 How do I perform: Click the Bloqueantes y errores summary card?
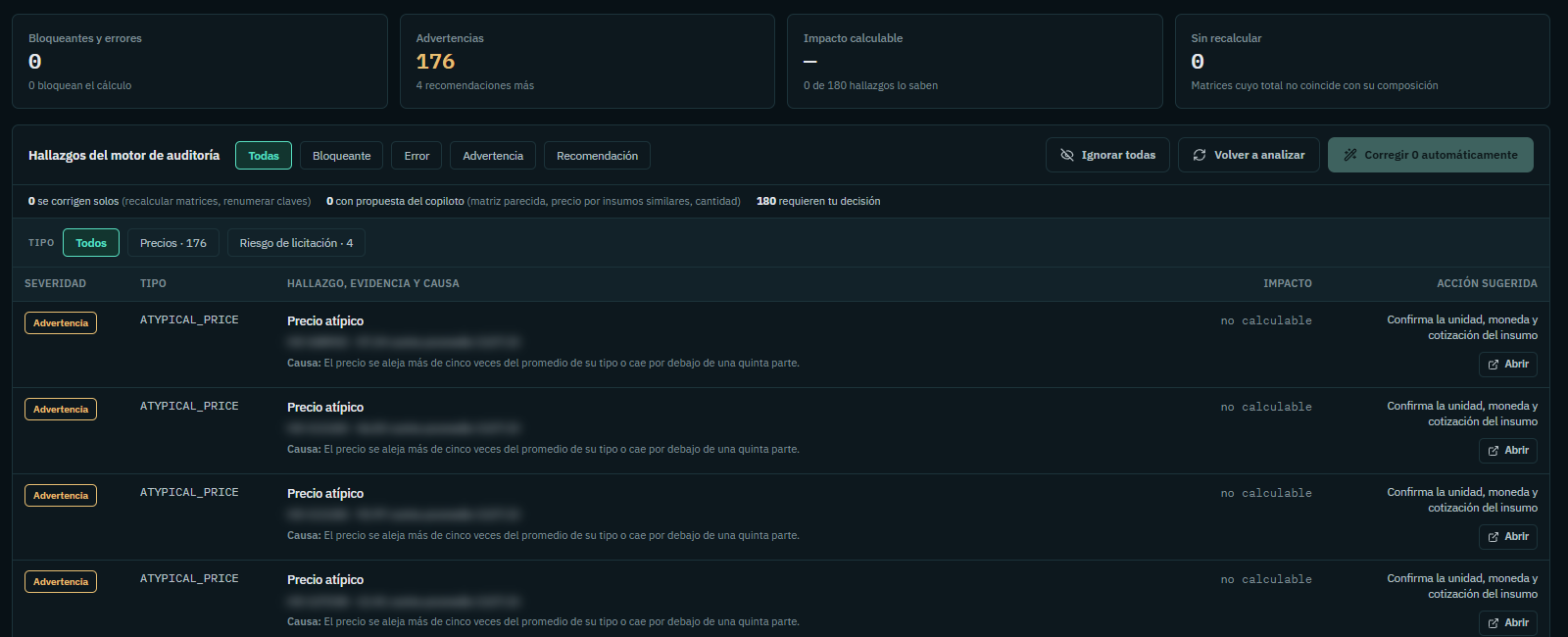point(200,61)
